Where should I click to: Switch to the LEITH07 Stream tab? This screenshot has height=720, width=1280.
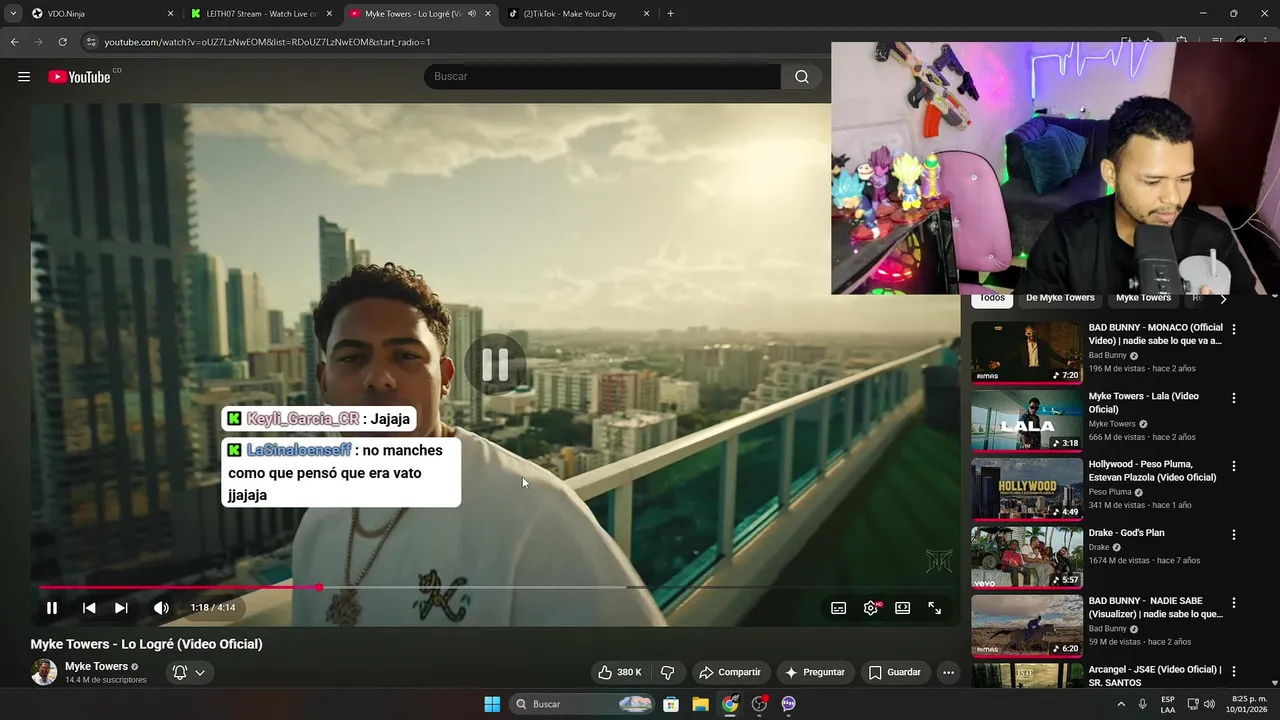coord(262,14)
